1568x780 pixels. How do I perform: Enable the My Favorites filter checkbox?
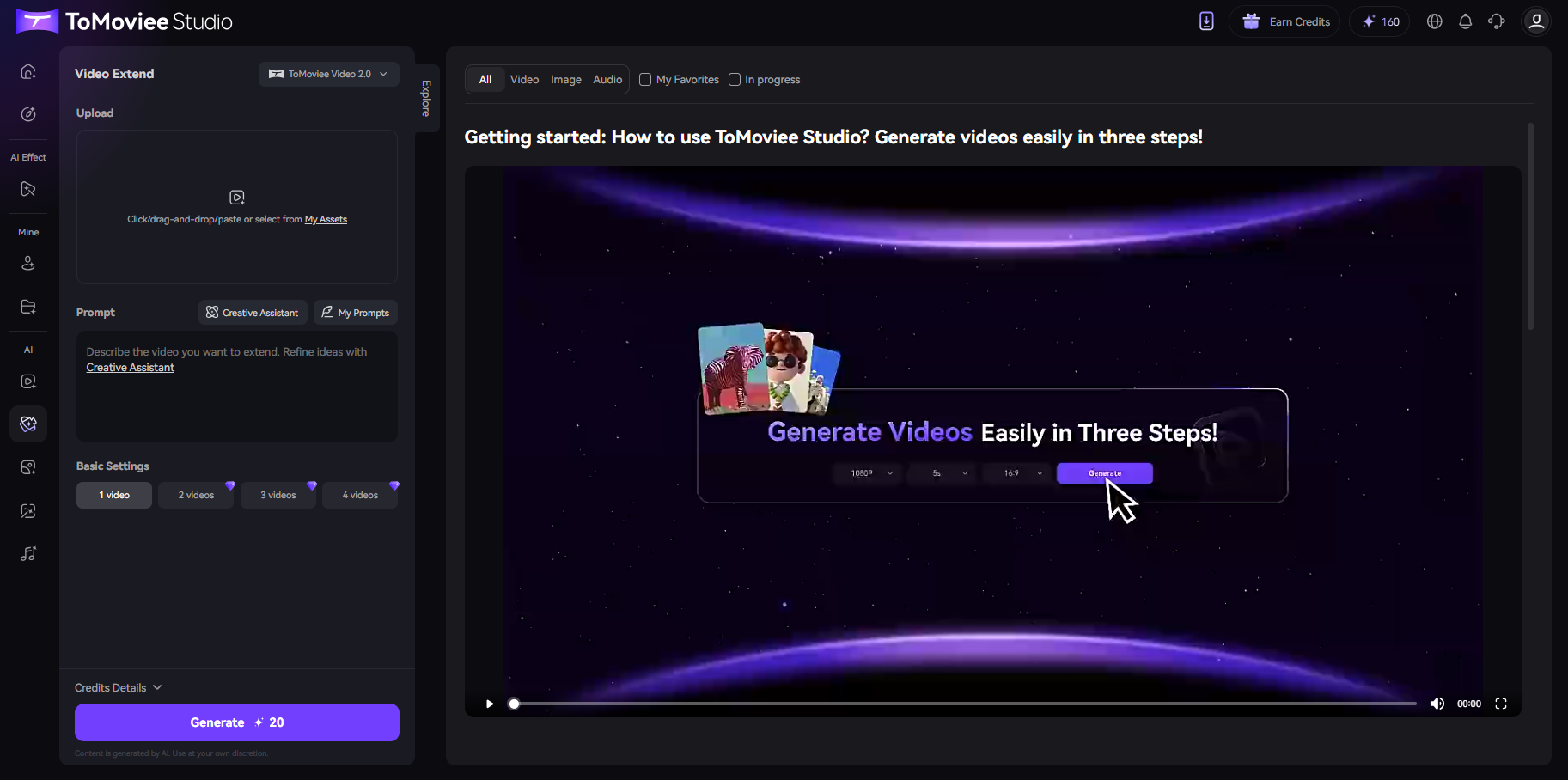(x=645, y=79)
